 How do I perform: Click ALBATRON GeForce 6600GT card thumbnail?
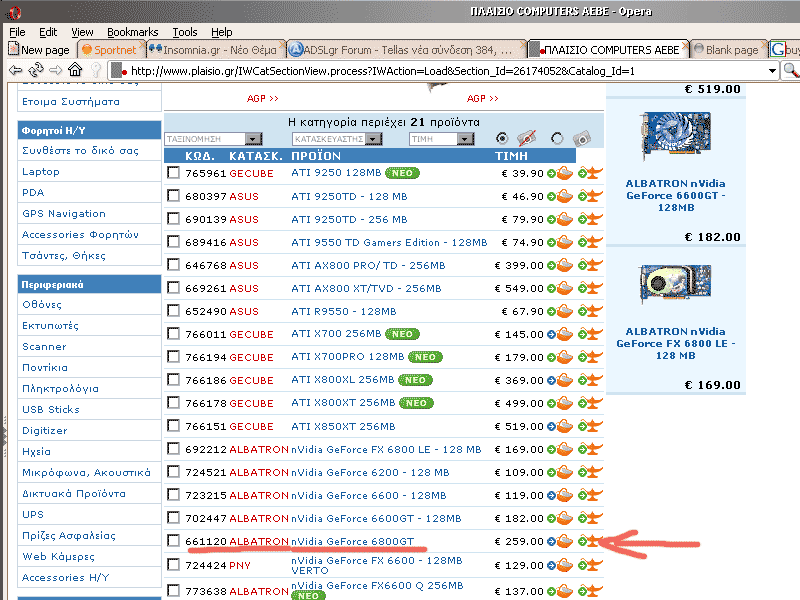click(675, 136)
